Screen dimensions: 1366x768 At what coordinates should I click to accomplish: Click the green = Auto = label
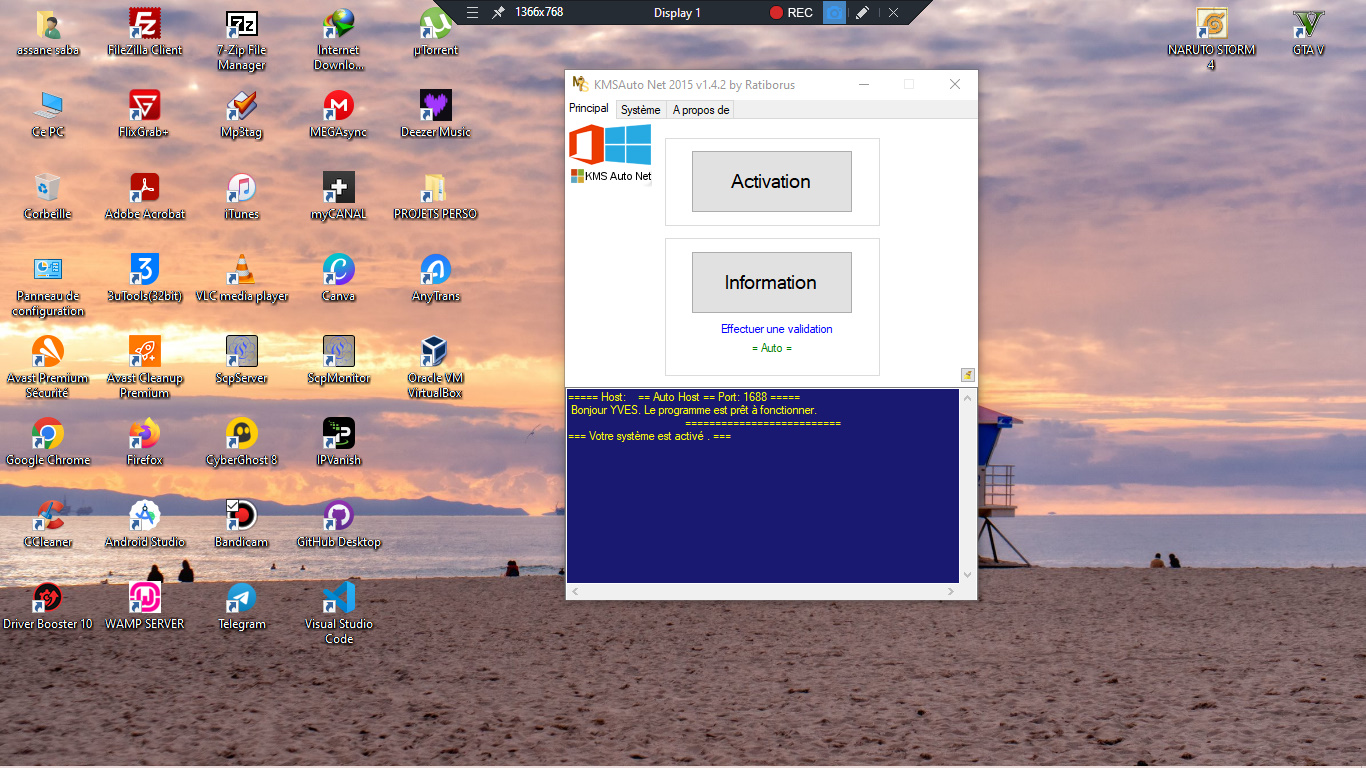772,348
